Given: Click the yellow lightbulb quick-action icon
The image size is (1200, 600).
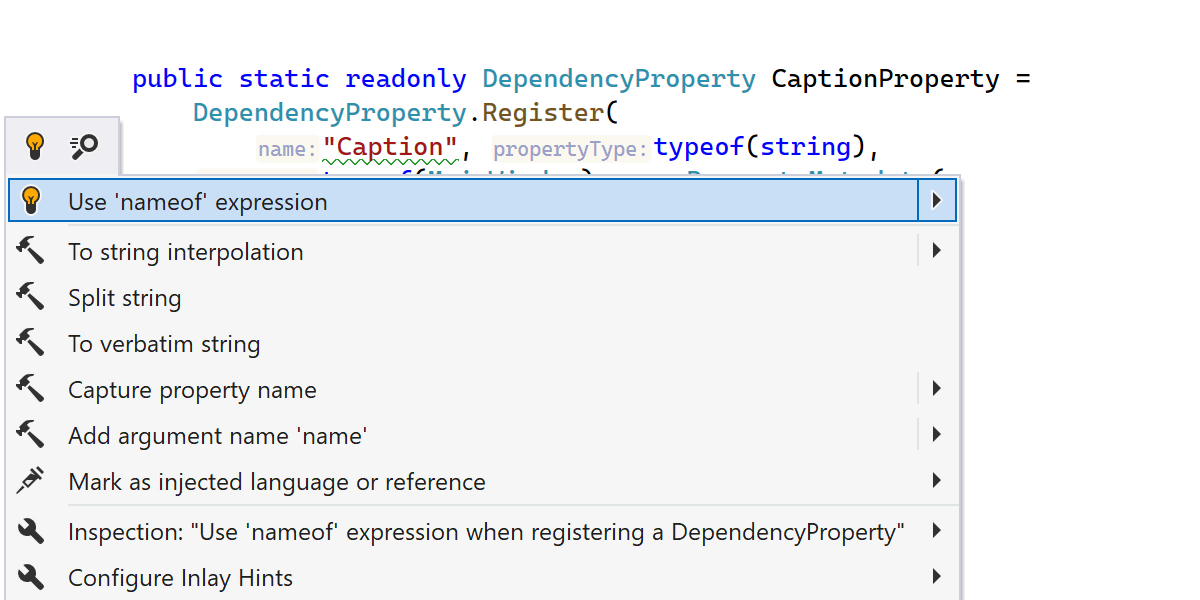Looking at the screenshot, I should coord(35,147).
